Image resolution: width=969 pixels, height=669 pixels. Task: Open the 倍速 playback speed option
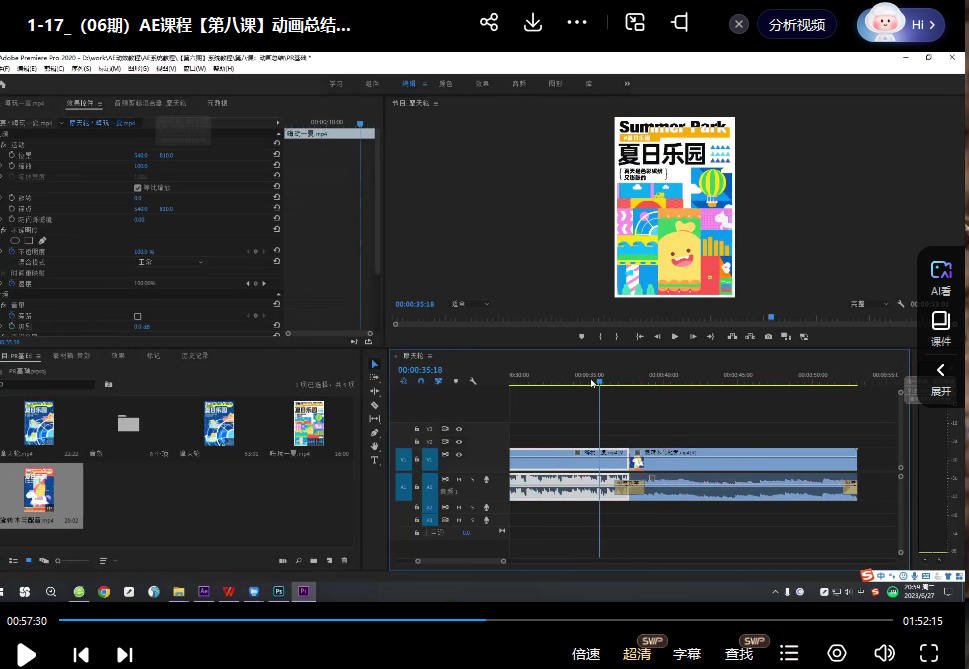[586, 654]
